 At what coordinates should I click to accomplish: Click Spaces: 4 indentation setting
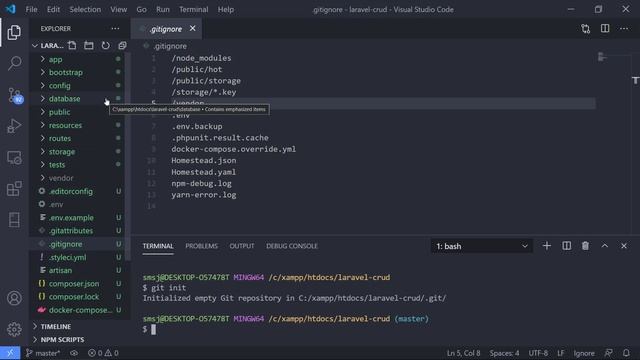click(504, 353)
